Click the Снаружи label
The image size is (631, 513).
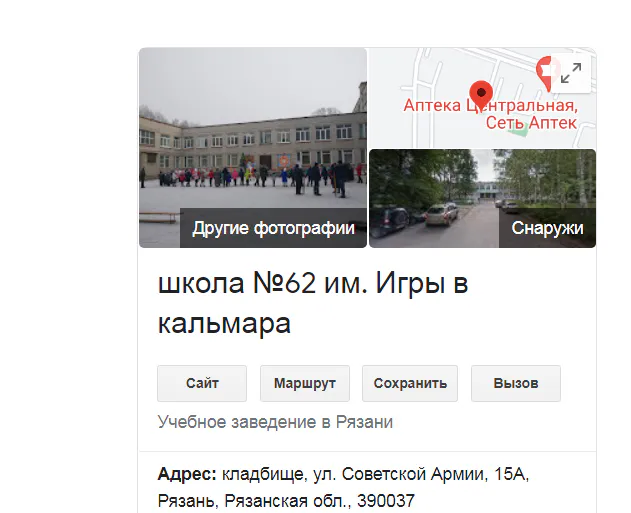(547, 228)
